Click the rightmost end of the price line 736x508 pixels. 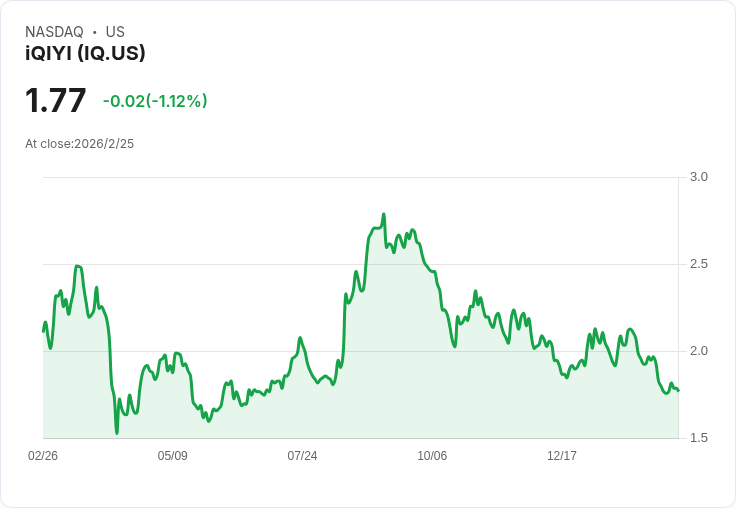[678, 390]
